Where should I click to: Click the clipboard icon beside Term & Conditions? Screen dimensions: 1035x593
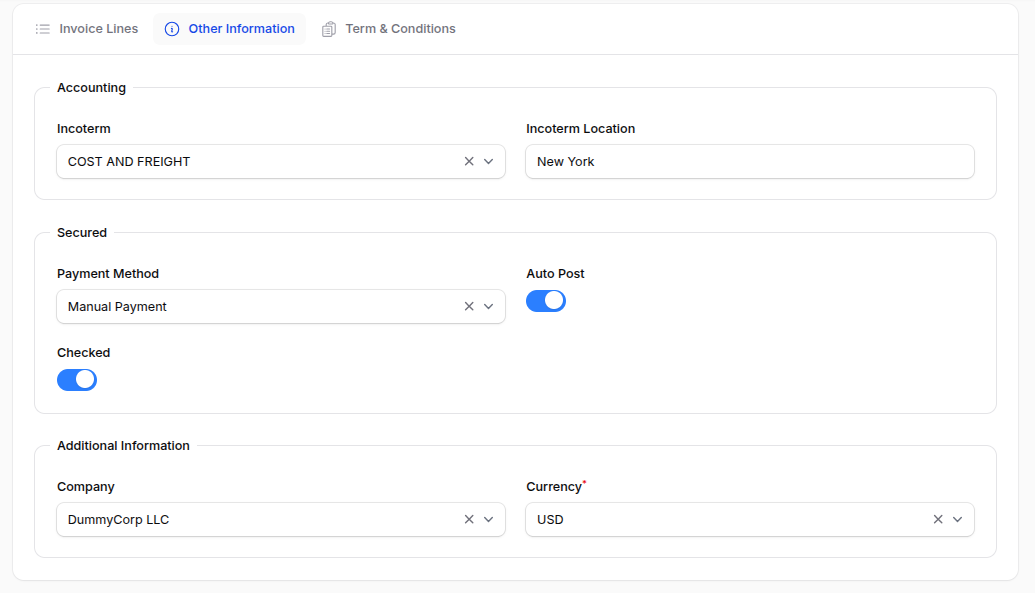coord(329,29)
